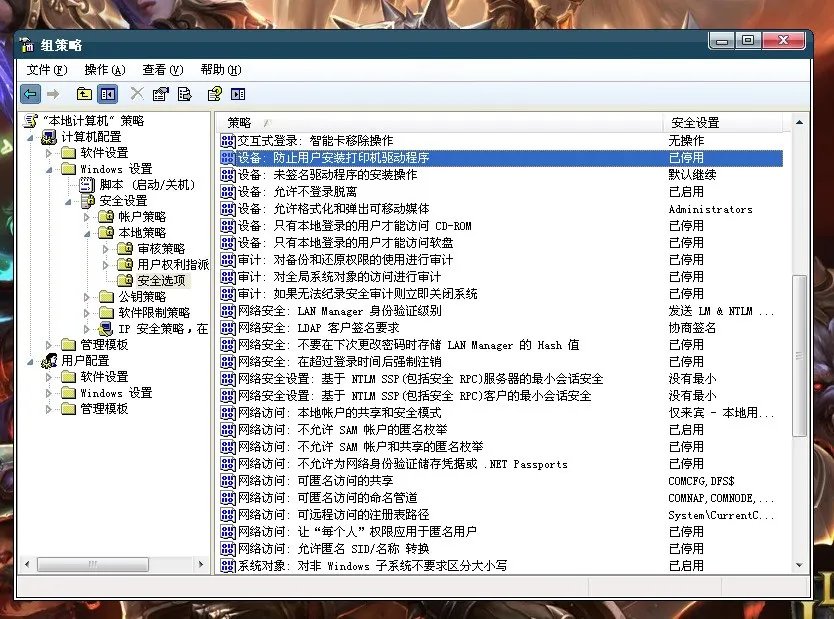The width and height of the screenshot is (834, 619).
Task: Click the help toolbar icon
Action: tap(216, 93)
